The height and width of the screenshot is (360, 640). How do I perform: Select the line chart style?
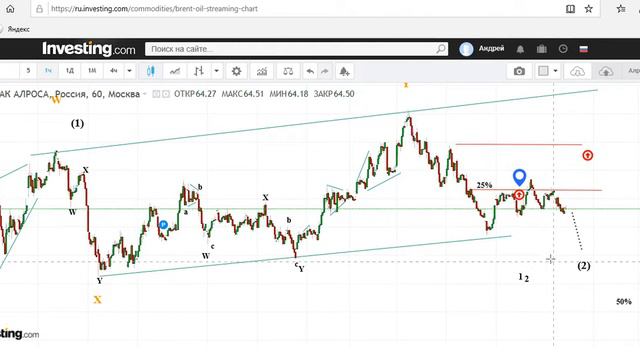point(175,71)
